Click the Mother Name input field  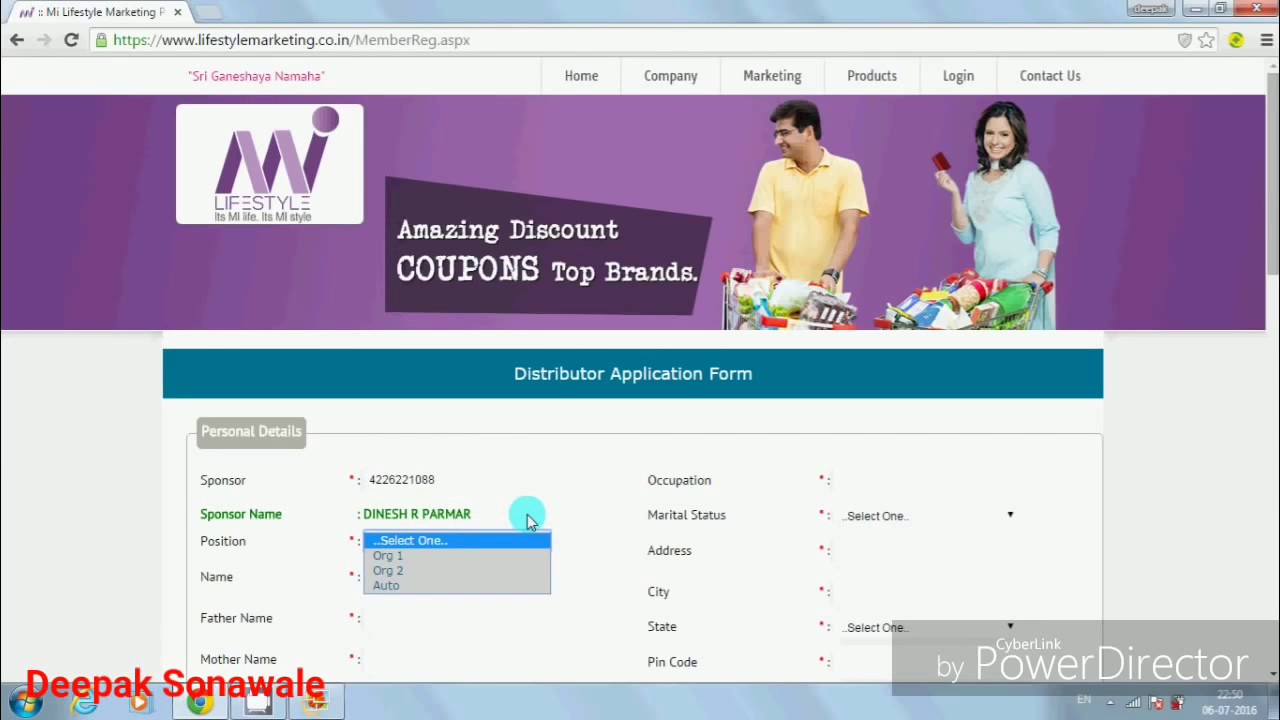click(x=457, y=659)
